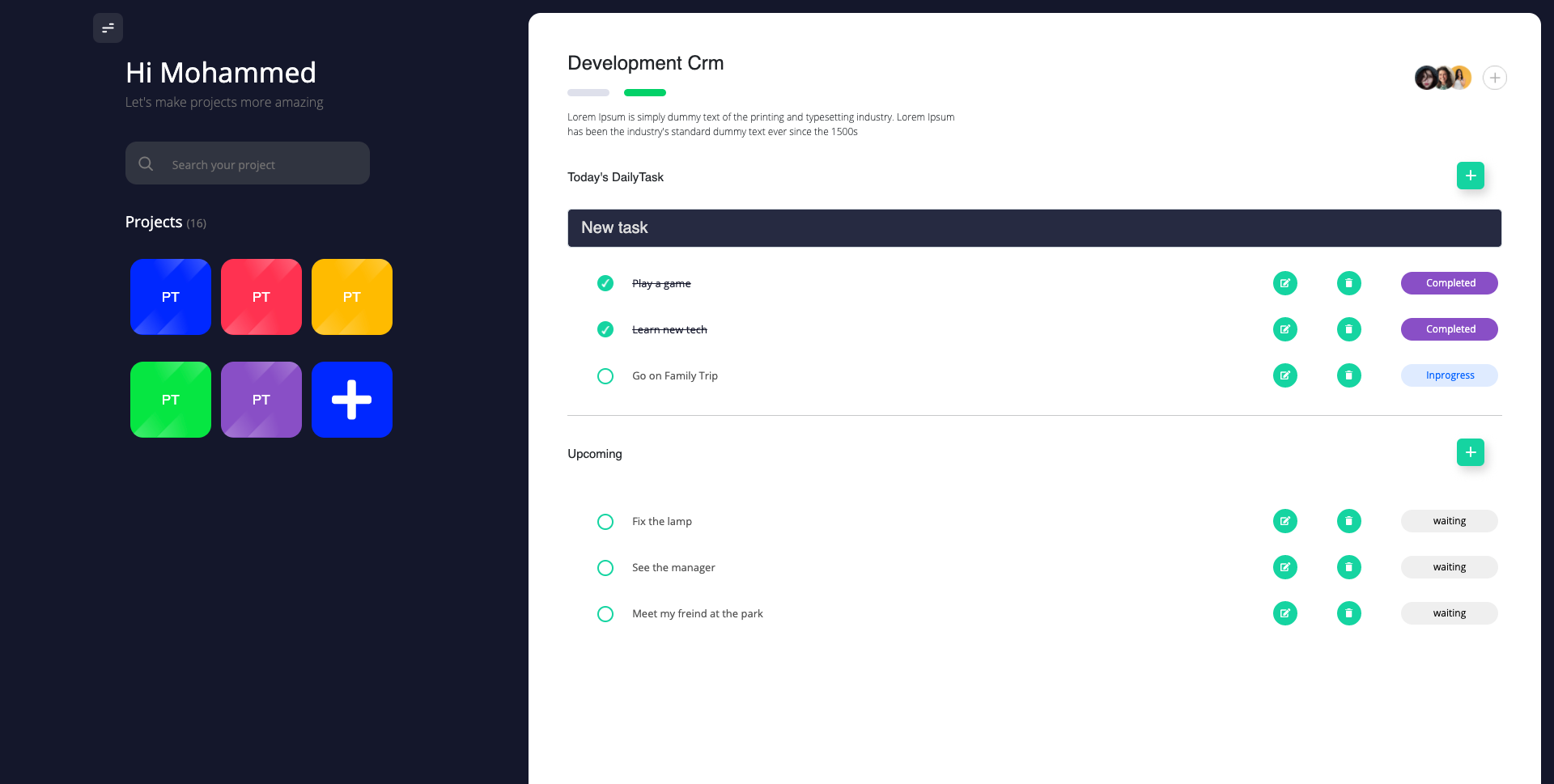Uncheck the 'Learn new tech' checkbox
The image size is (1554, 784).
605,329
